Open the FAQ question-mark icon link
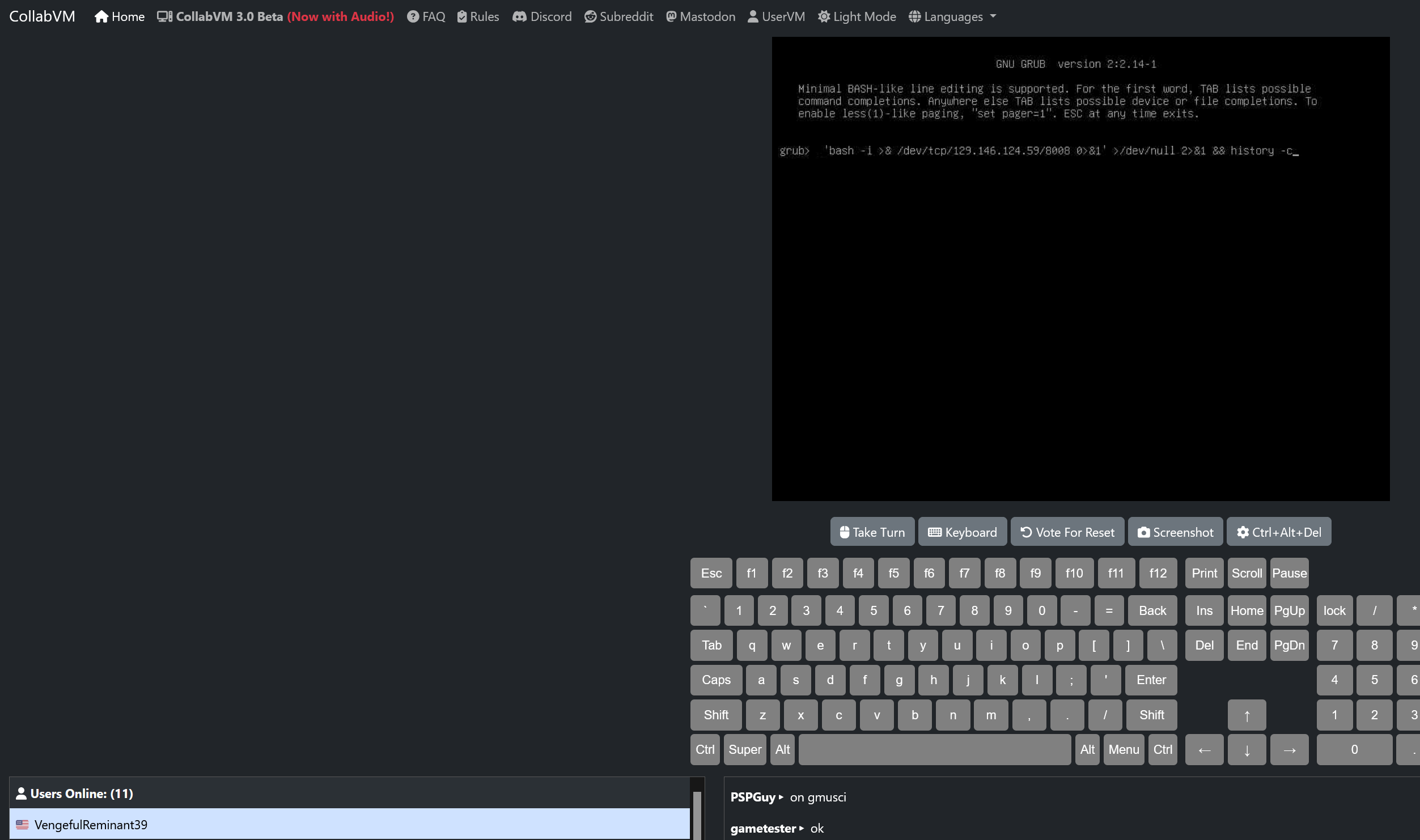 pos(413,16)
